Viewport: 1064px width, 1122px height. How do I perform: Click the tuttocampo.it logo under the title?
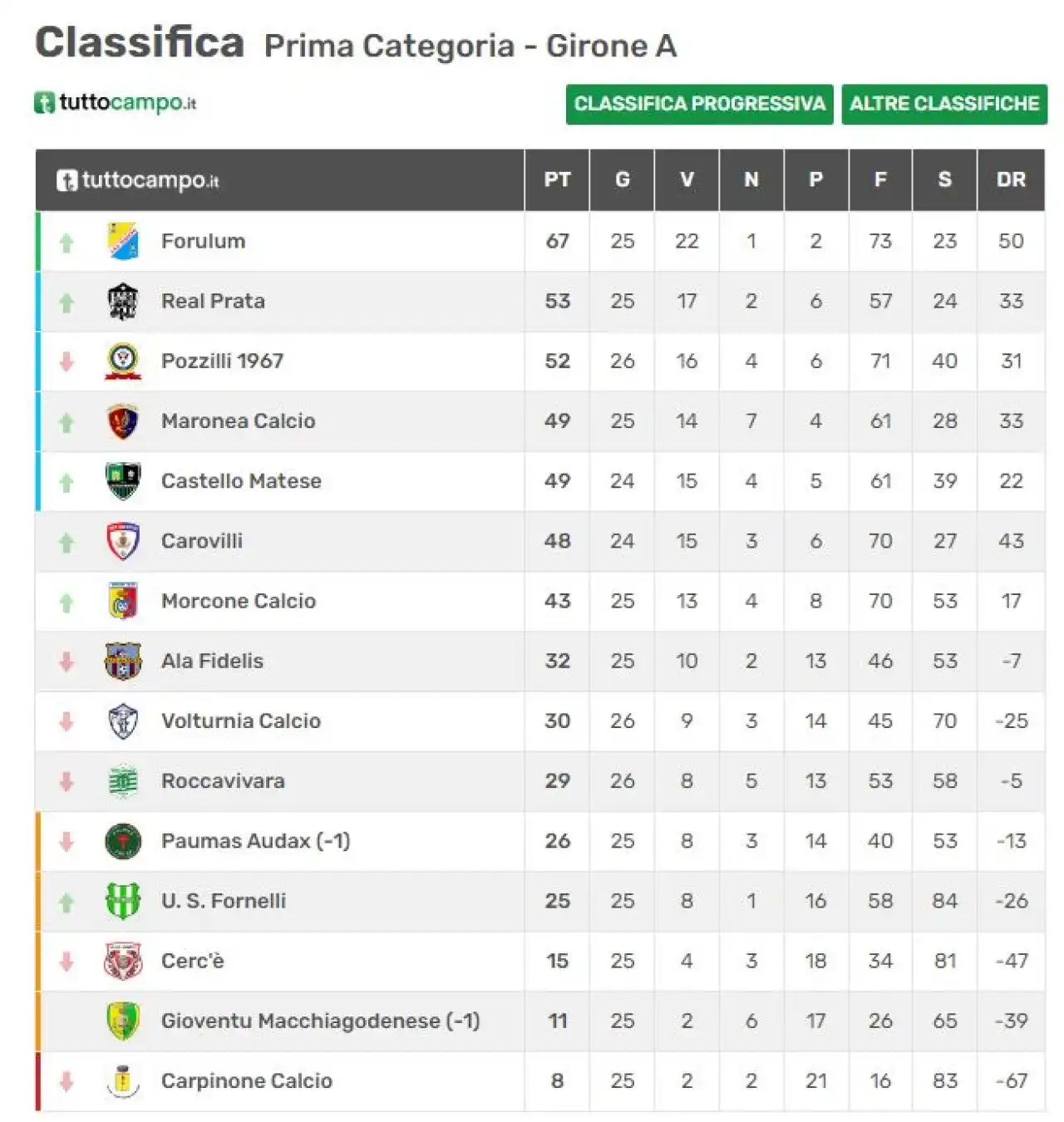[x=116, y=102]
